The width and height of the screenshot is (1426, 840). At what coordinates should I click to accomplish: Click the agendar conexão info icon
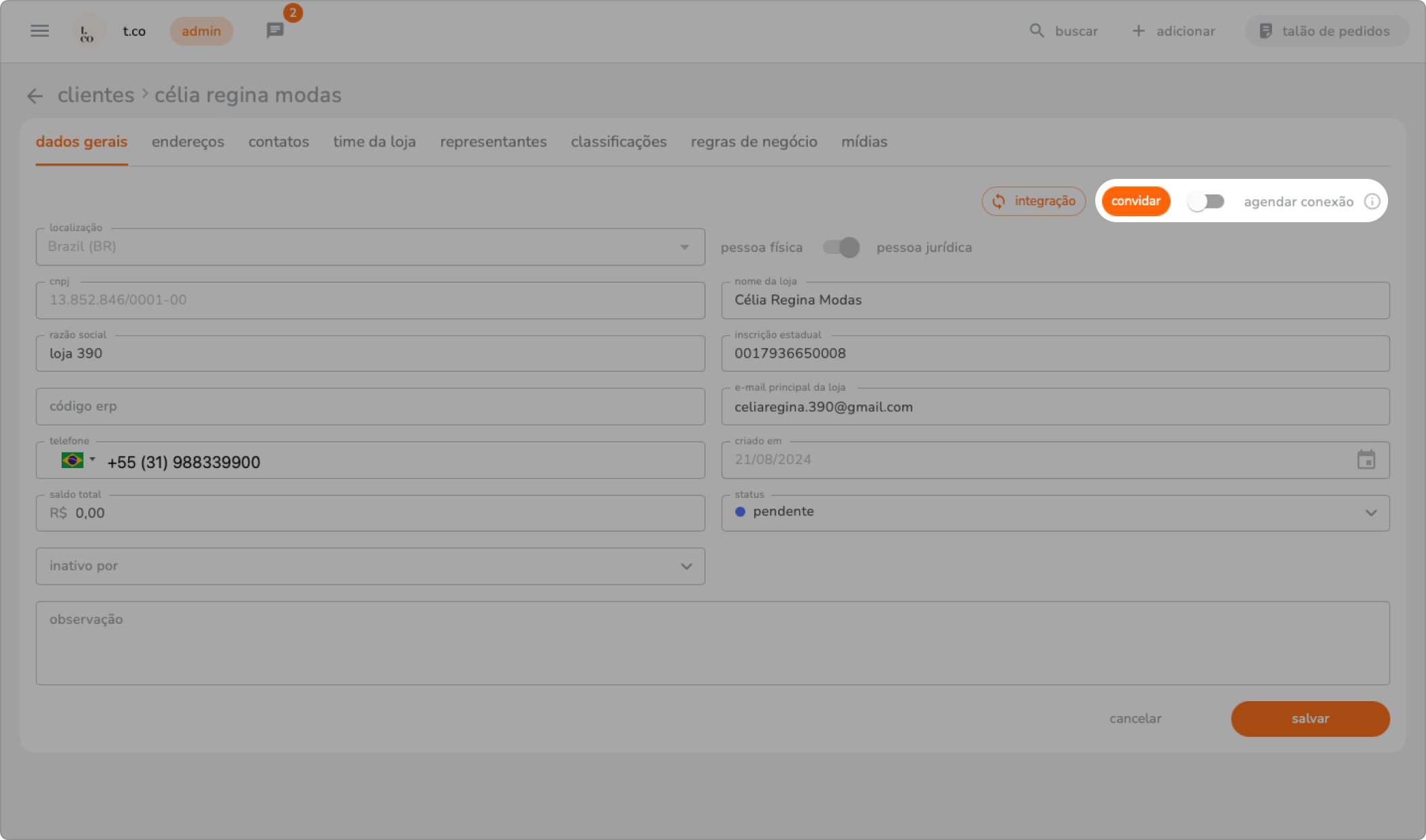[1372, 202]
